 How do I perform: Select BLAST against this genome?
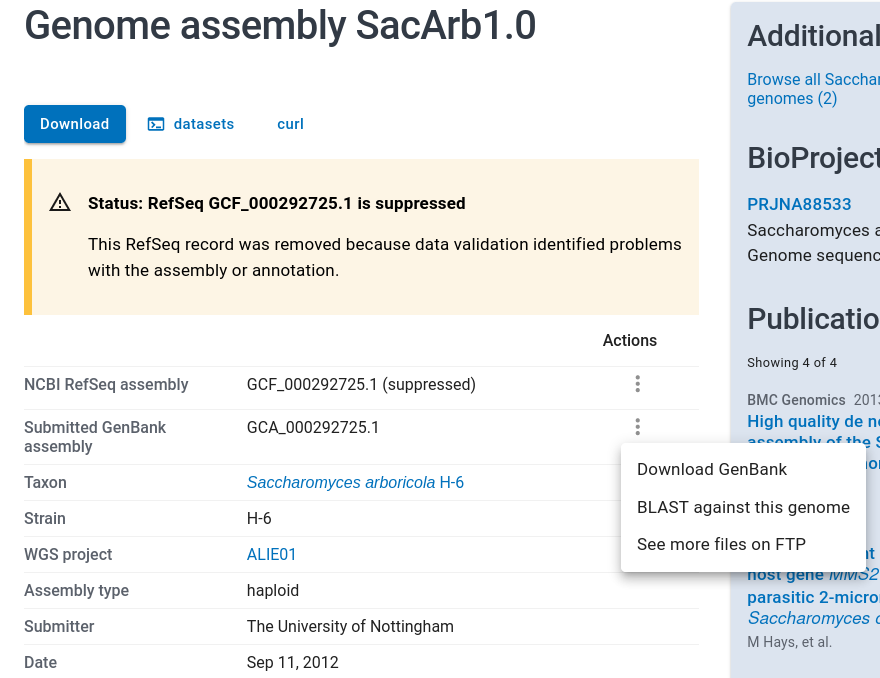click(743, 507)
